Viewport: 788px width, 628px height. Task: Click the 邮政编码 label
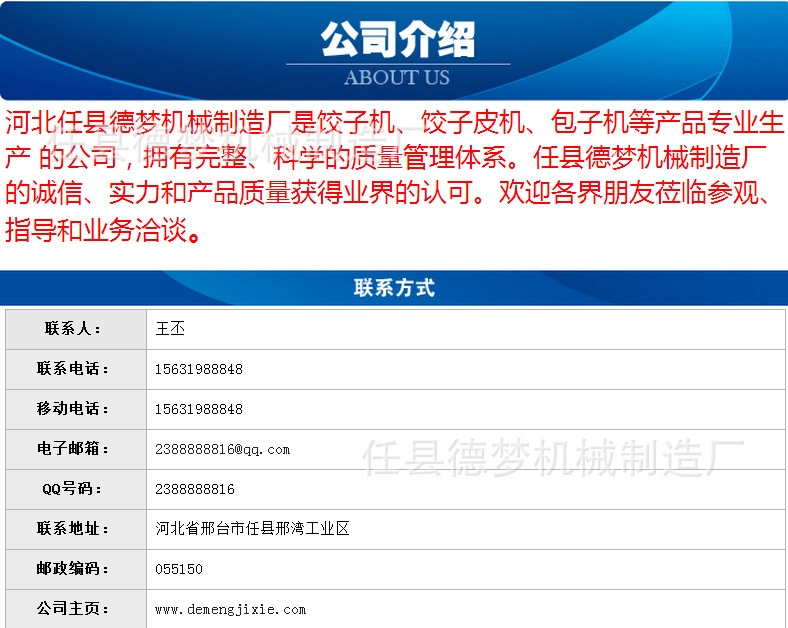72,568
